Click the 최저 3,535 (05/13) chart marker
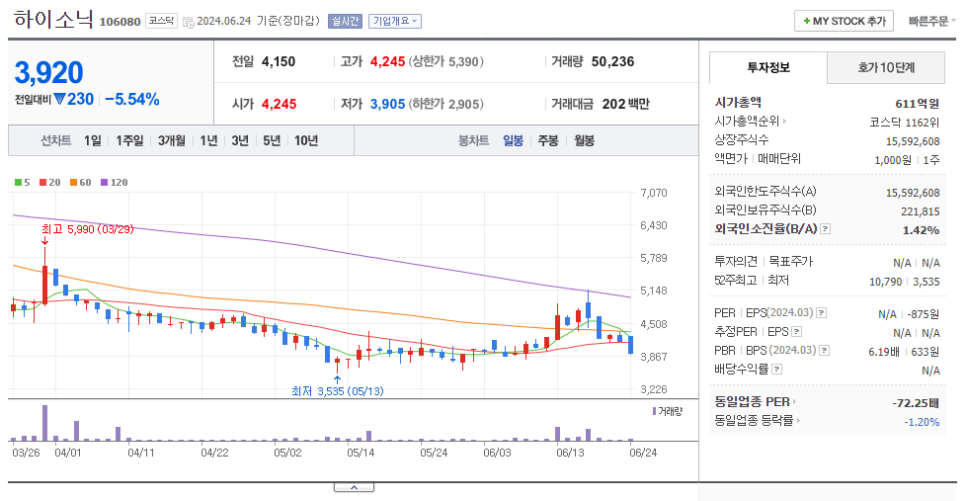The width and height of the screenshot is (966, 501). click(337, 391)
